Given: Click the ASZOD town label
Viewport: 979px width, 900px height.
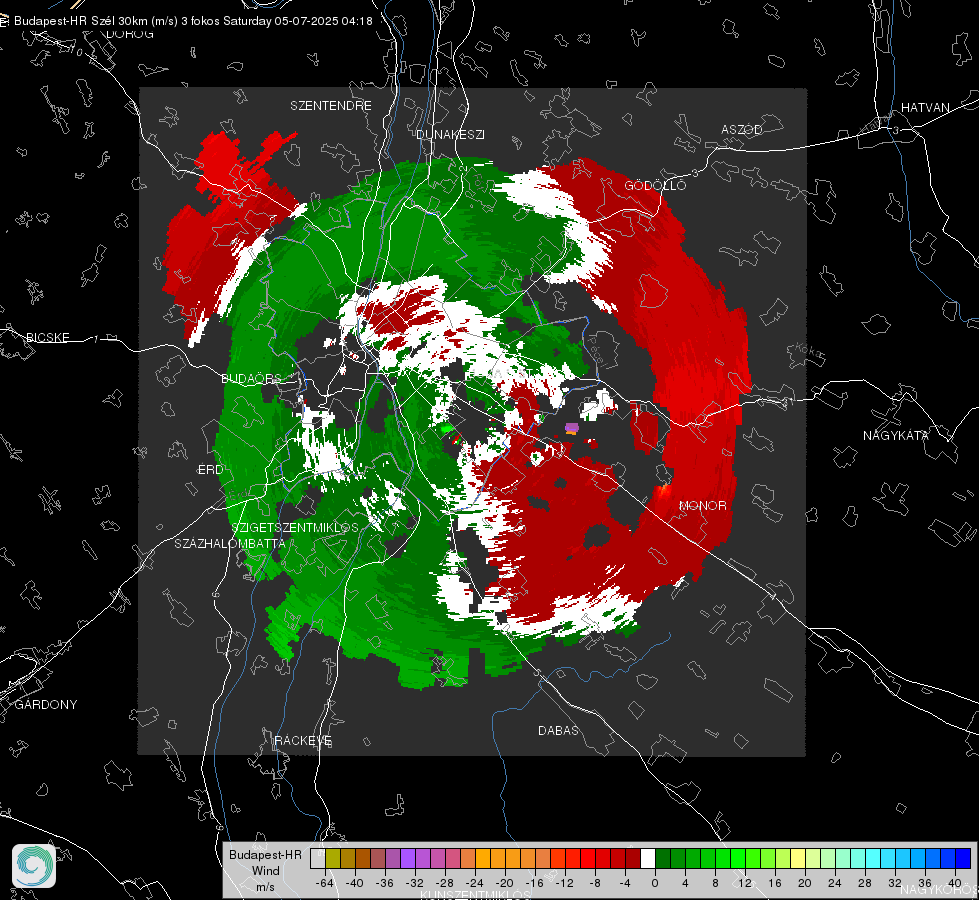Looking at the screenshot, I should point(742,129).
